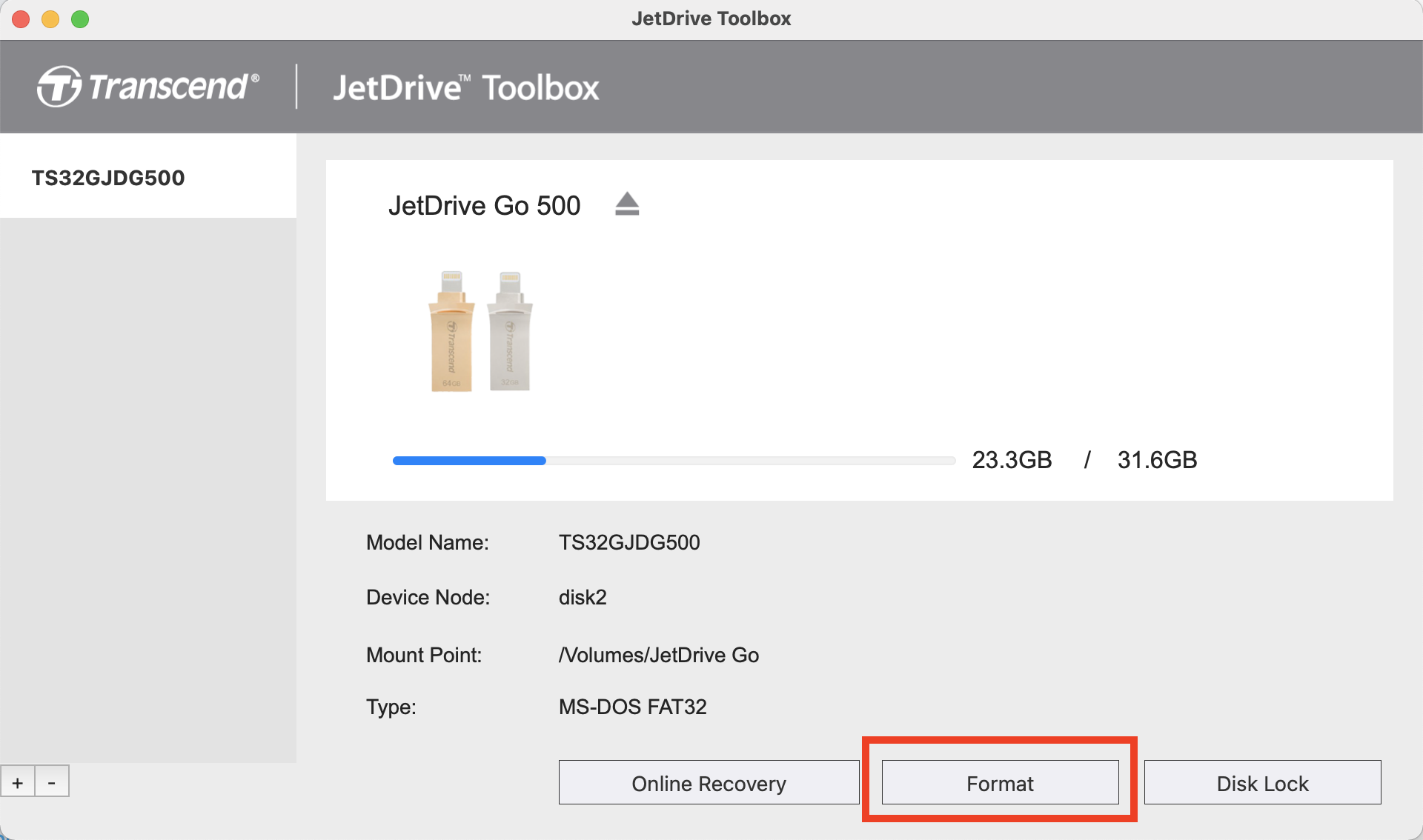Click the Device Node value disk2
This screenshot has width=1423, height=840.
click(583, 597)
